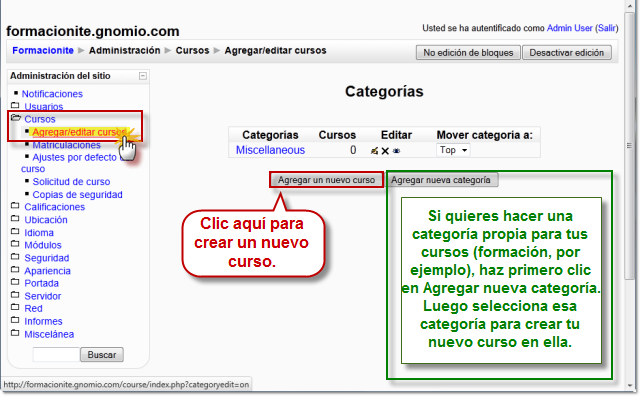Open the Usuarios admin section
This screenshot has width=640, height=396.
click(x=44, y=107)
